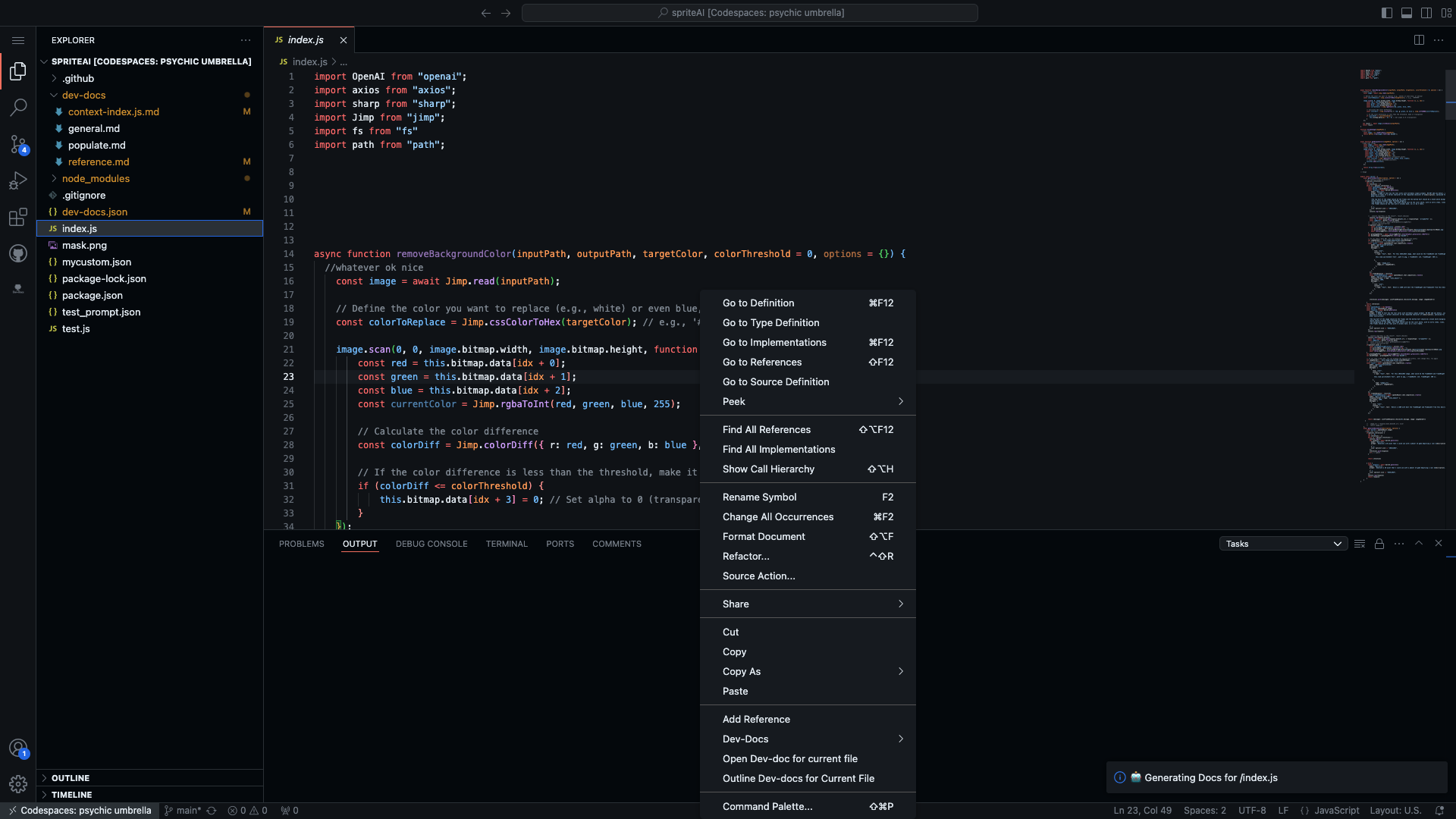Select the Run and Debug icon
The image size is (1456, 819).
click(x=18, y=180)
